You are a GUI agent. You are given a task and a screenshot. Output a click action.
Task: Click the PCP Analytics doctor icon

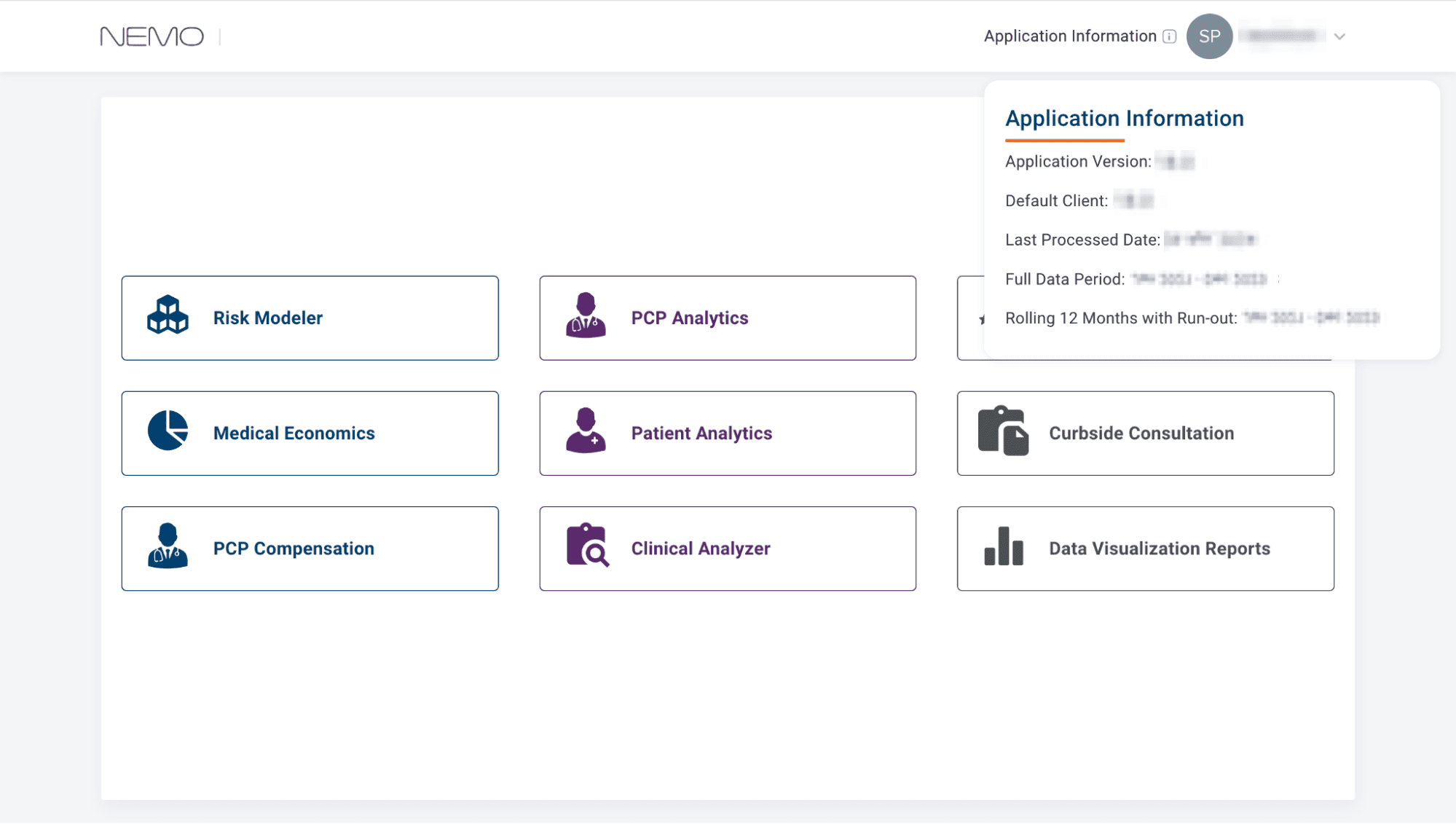point(586,315)
